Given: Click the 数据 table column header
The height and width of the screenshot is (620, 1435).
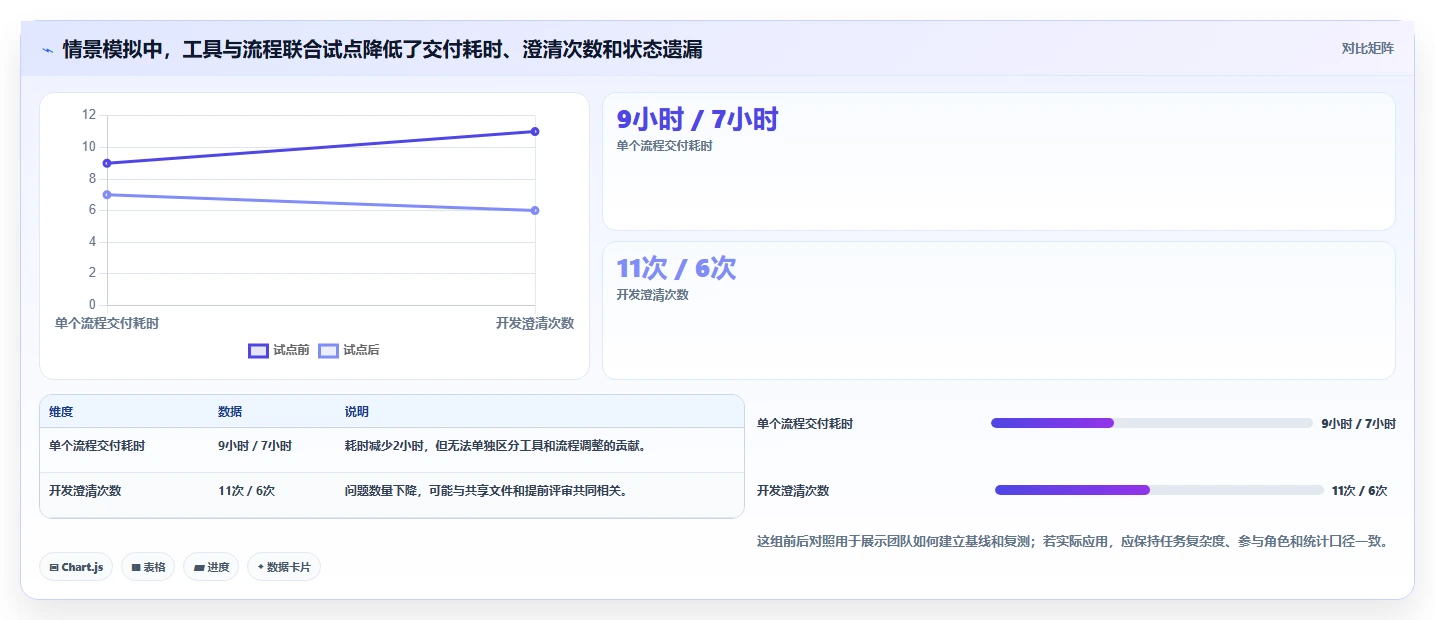Looking at the screenshot, I should (x=230, y=412).
